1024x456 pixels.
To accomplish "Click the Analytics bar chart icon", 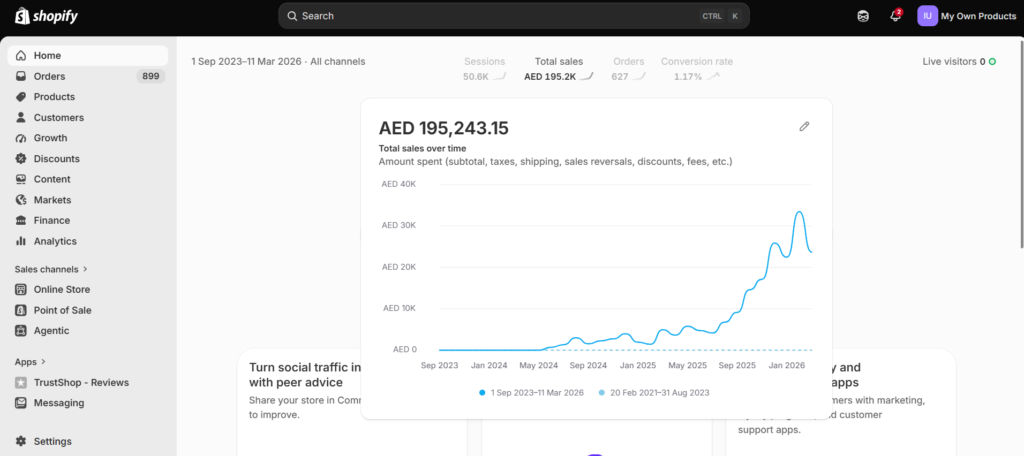I will click(21, 241).
